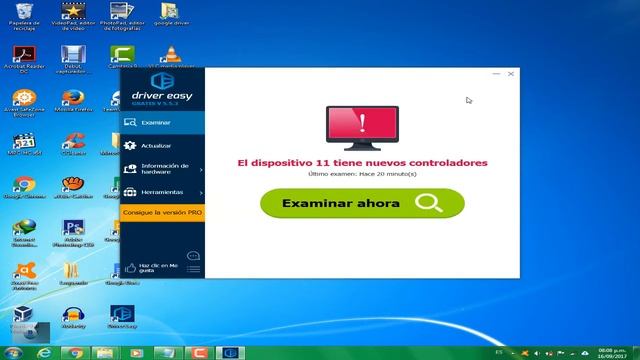640x360 pixels.
Task: Click the Haz clic en Me gusta link
Action: [158, 268]
